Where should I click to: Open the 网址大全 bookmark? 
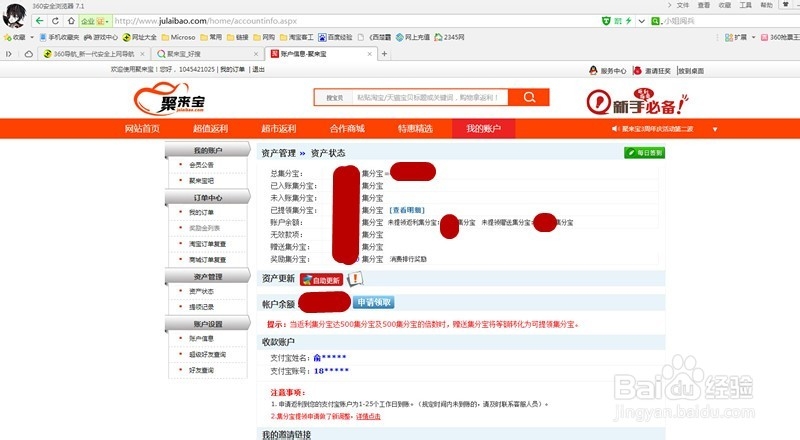[x=140, y=37]
